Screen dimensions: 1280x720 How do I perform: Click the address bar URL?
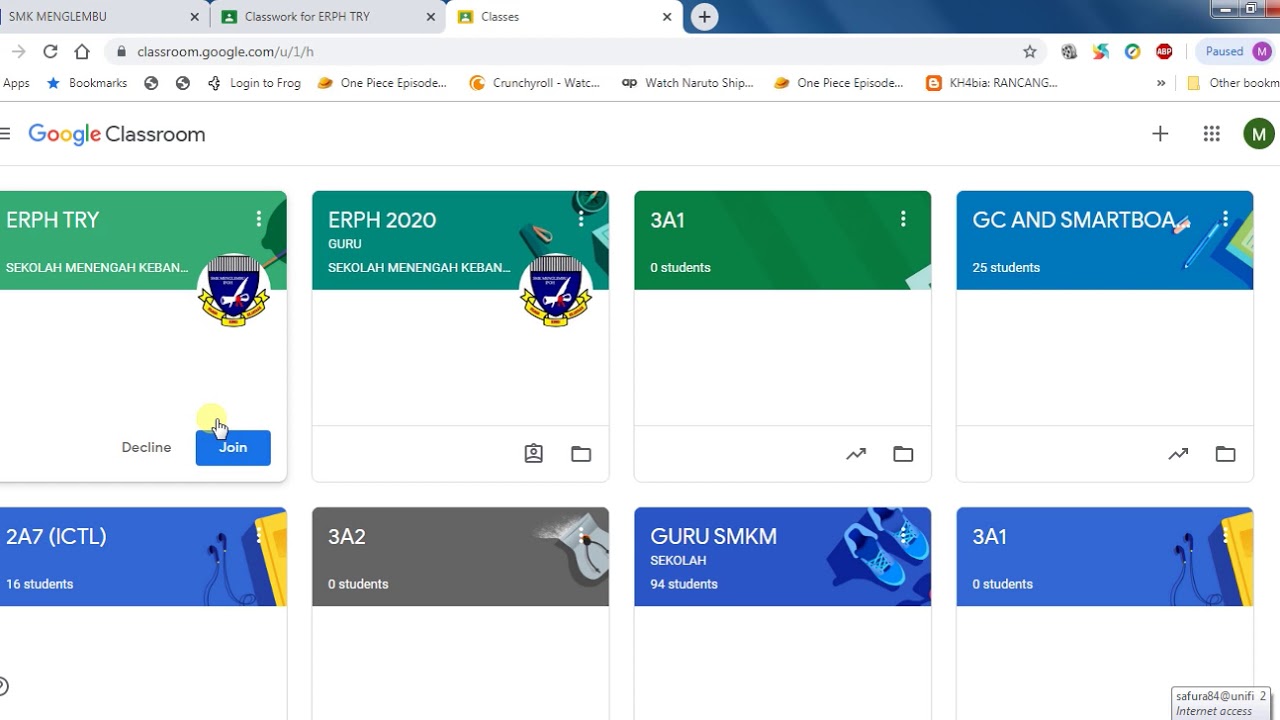coord(225,51)
